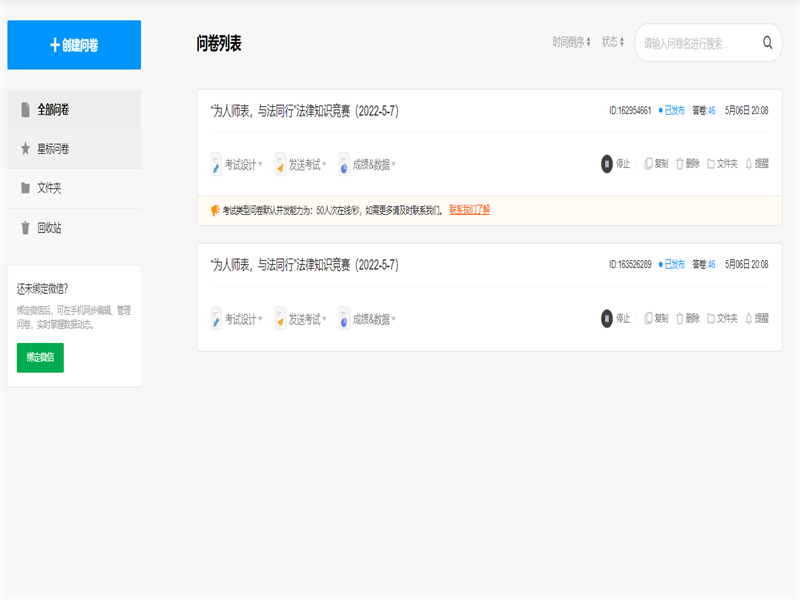Stop survey 163526289 with the stop icon
The image size is (800, 600).
pyautogui.click(x=607, y=318)
